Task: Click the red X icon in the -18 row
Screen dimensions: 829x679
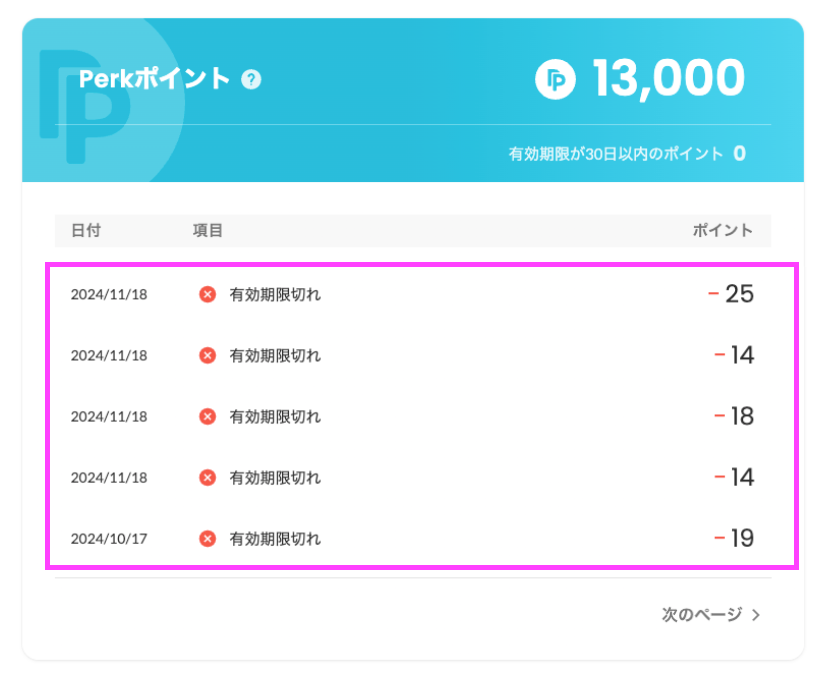Action: click(x=208, y=417)
